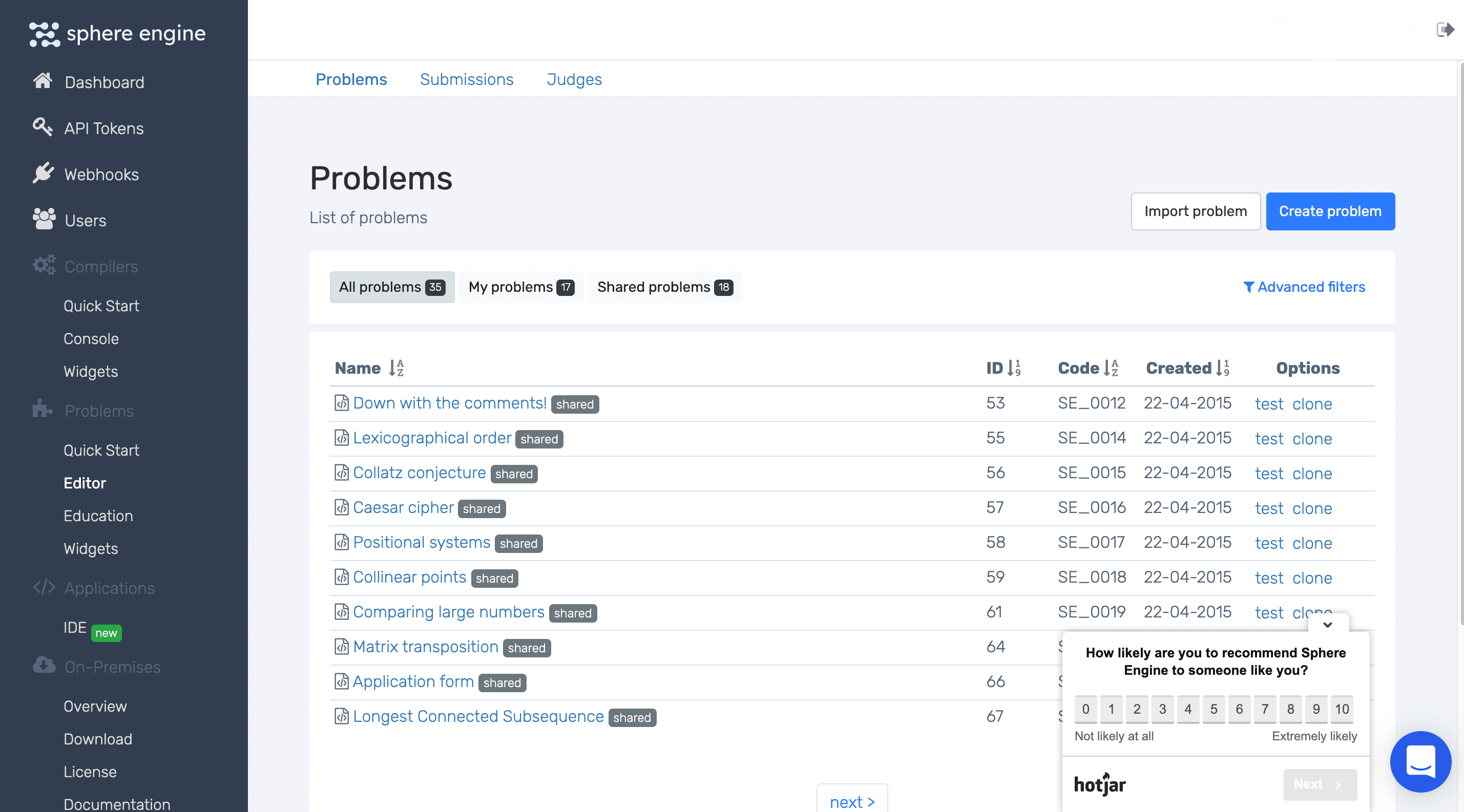Open the Collatz conjecture problem link

pyautogui.click(x=419, y=473)
